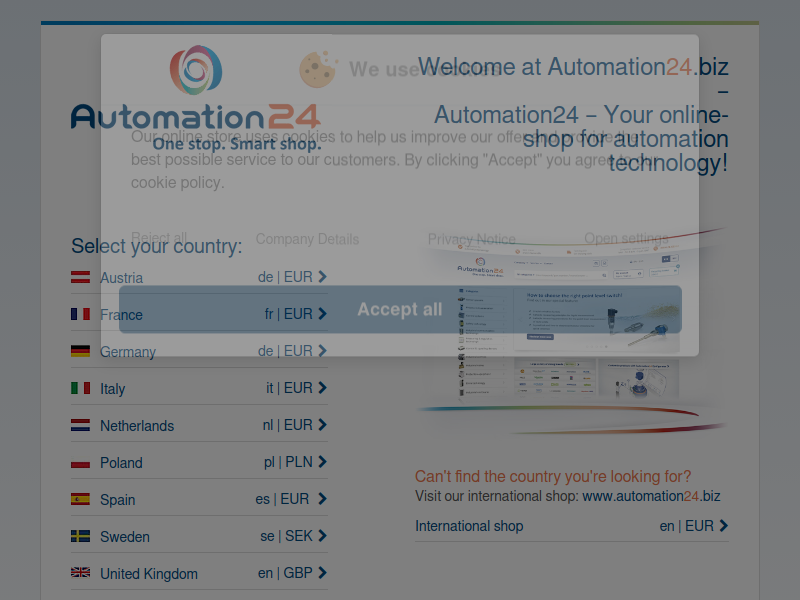Click the "nl | EUR" label
The height and width of the screenshot is (600, 800).
pos(287,424)
